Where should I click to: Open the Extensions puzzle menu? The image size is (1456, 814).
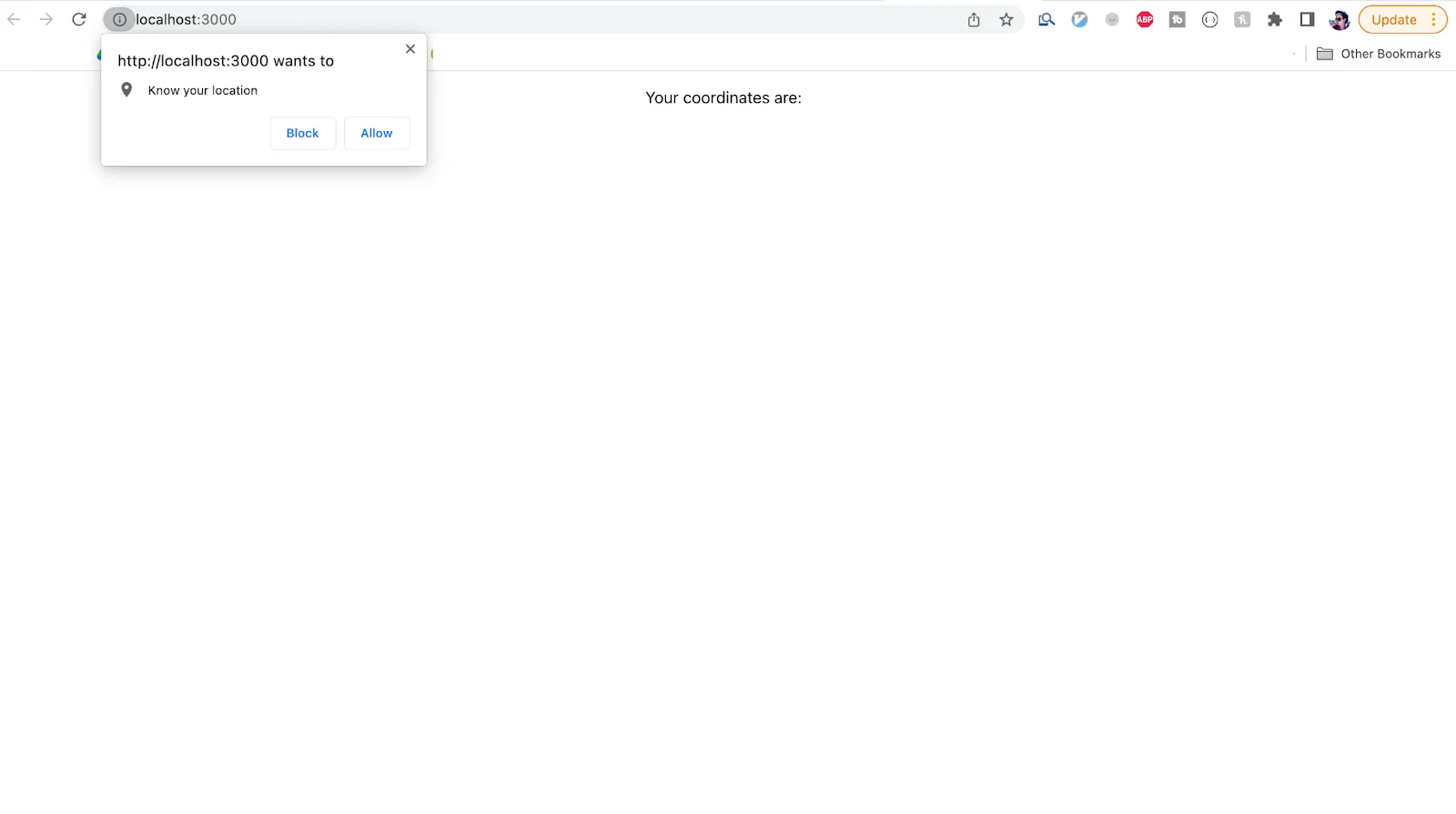point(1275,19)
